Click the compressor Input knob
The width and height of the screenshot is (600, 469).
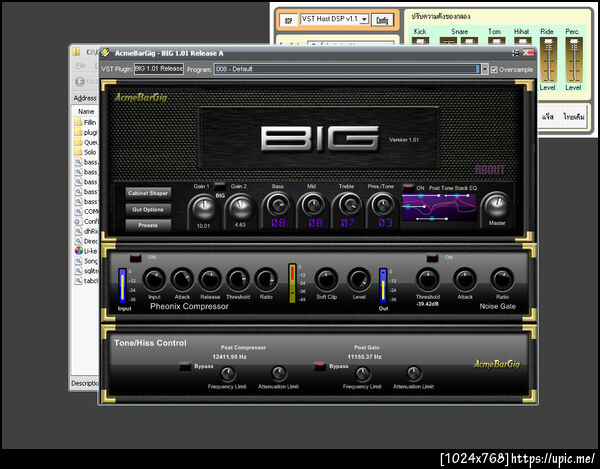tap(154, 280)
